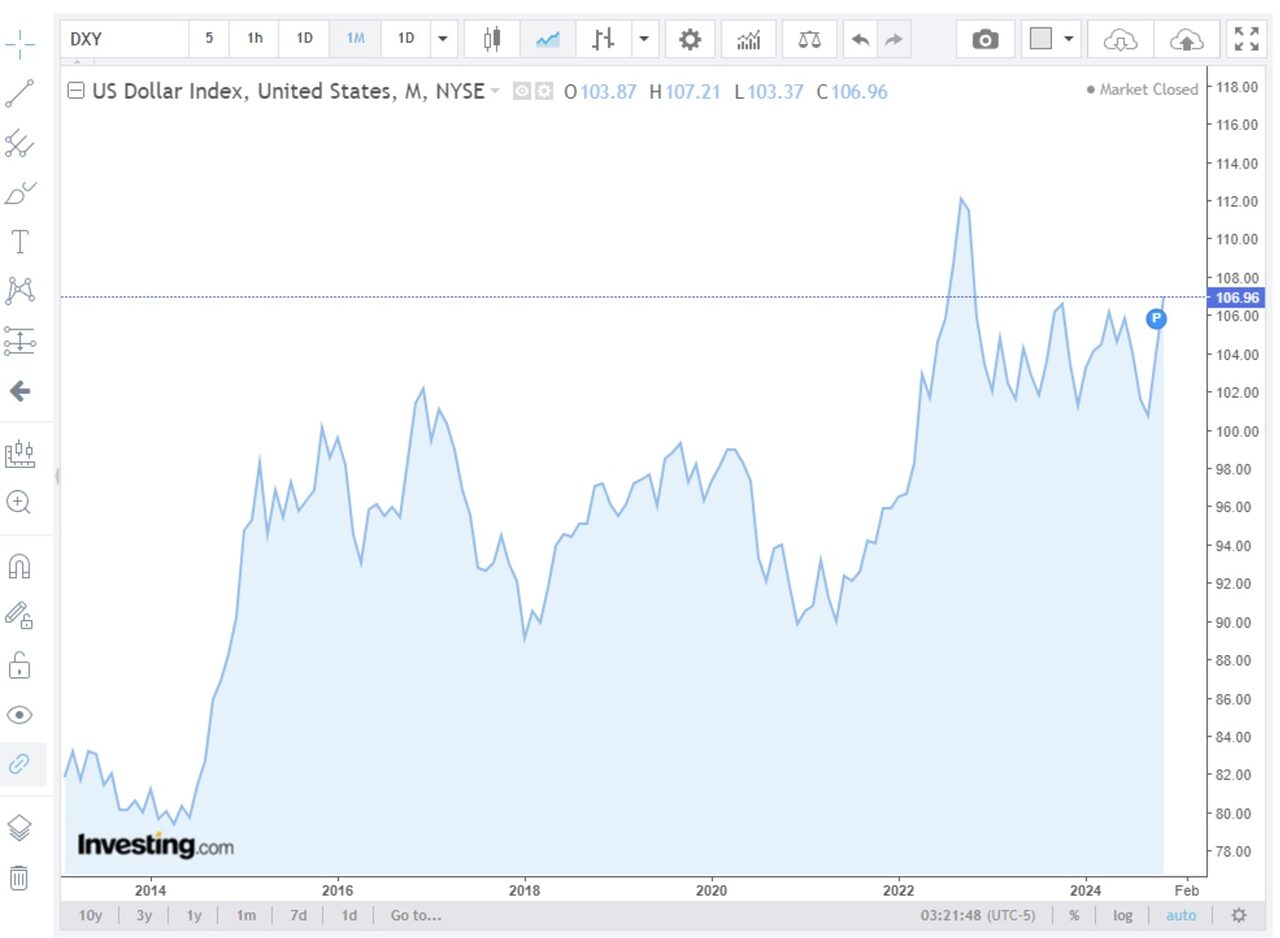The image size is (1280, 938).
Task: Select the XABCD pattern tool
Action: 20,291
